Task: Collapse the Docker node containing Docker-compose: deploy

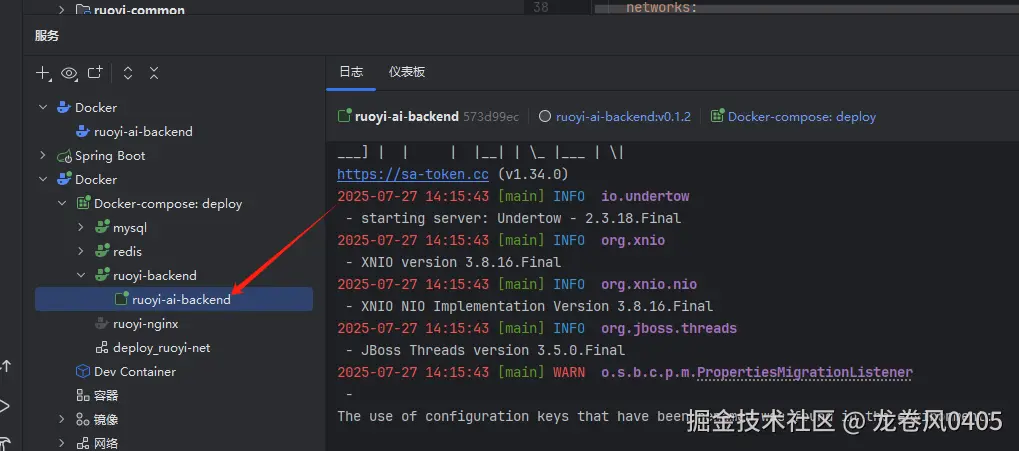Action: [43, 179]
